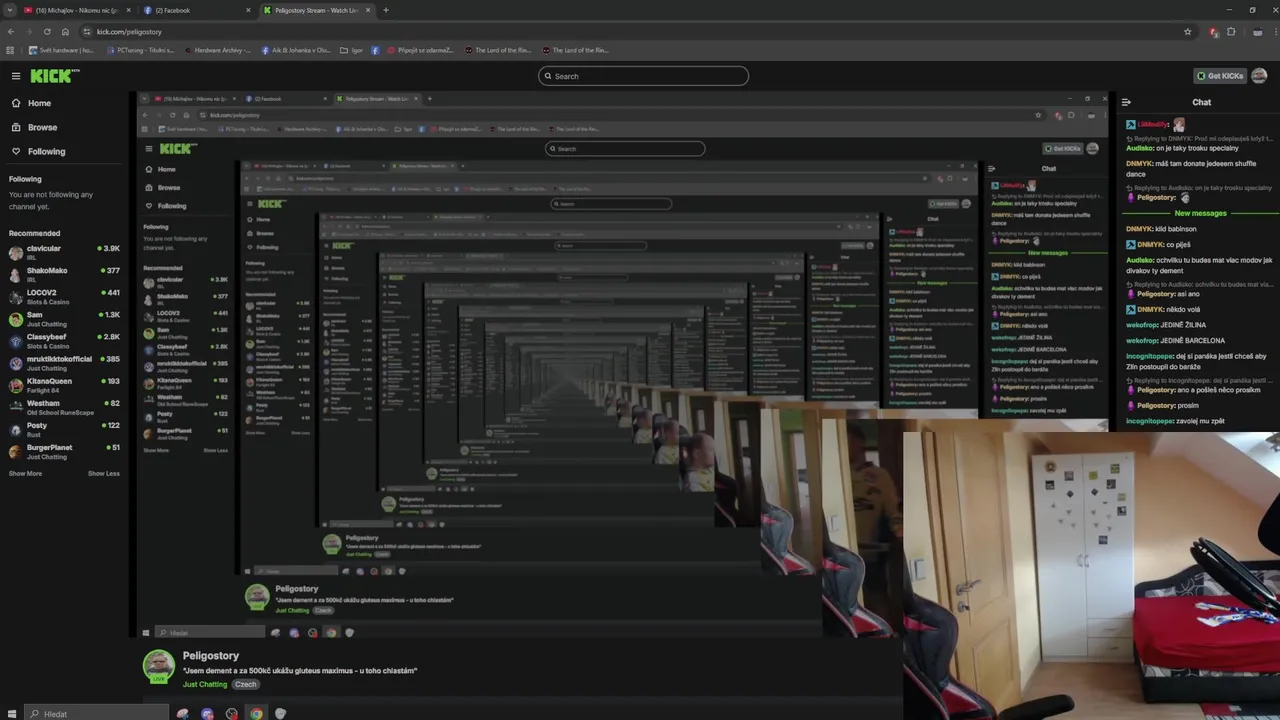
Task: Open the PCTuning bookmark
Action: point(140,50)
